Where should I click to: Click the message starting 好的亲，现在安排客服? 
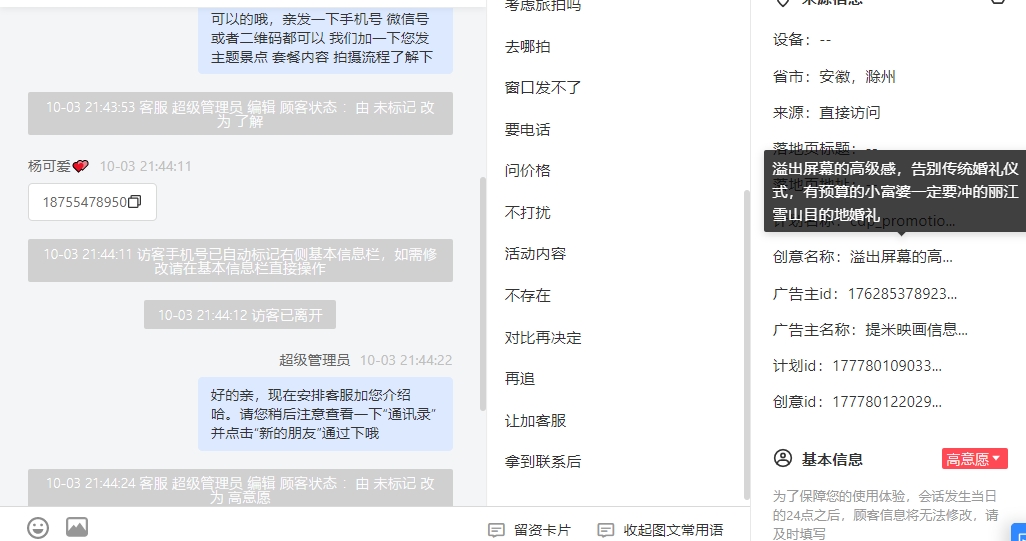coord(325,414)
